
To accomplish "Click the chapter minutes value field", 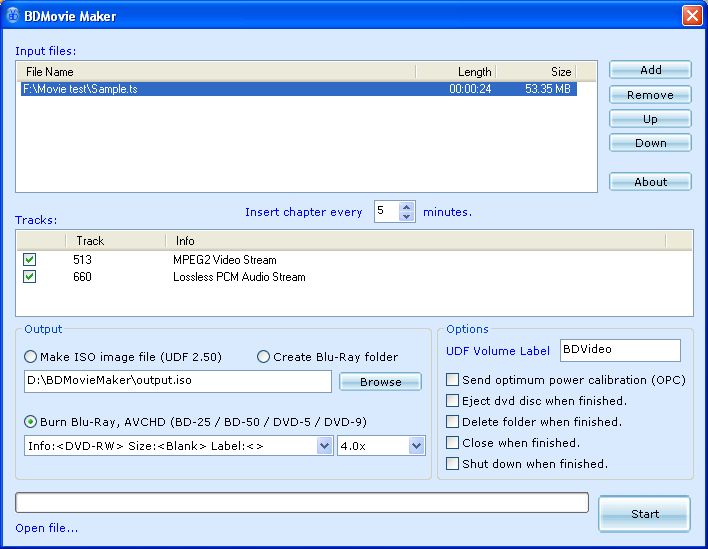I will point(387,211).
